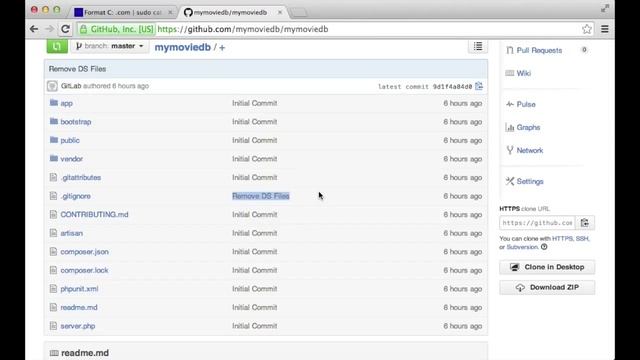Switch clone URL to Subversion link
Image resolution: width=640 pixels, height=360 pixels.
[522, 247]
